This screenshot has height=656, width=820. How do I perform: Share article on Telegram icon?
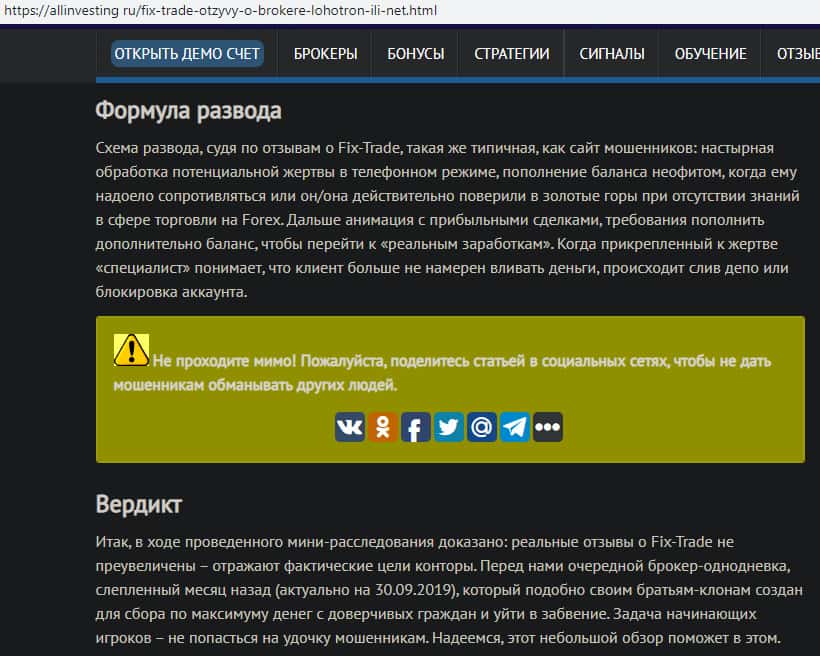[x=515, y=427]
